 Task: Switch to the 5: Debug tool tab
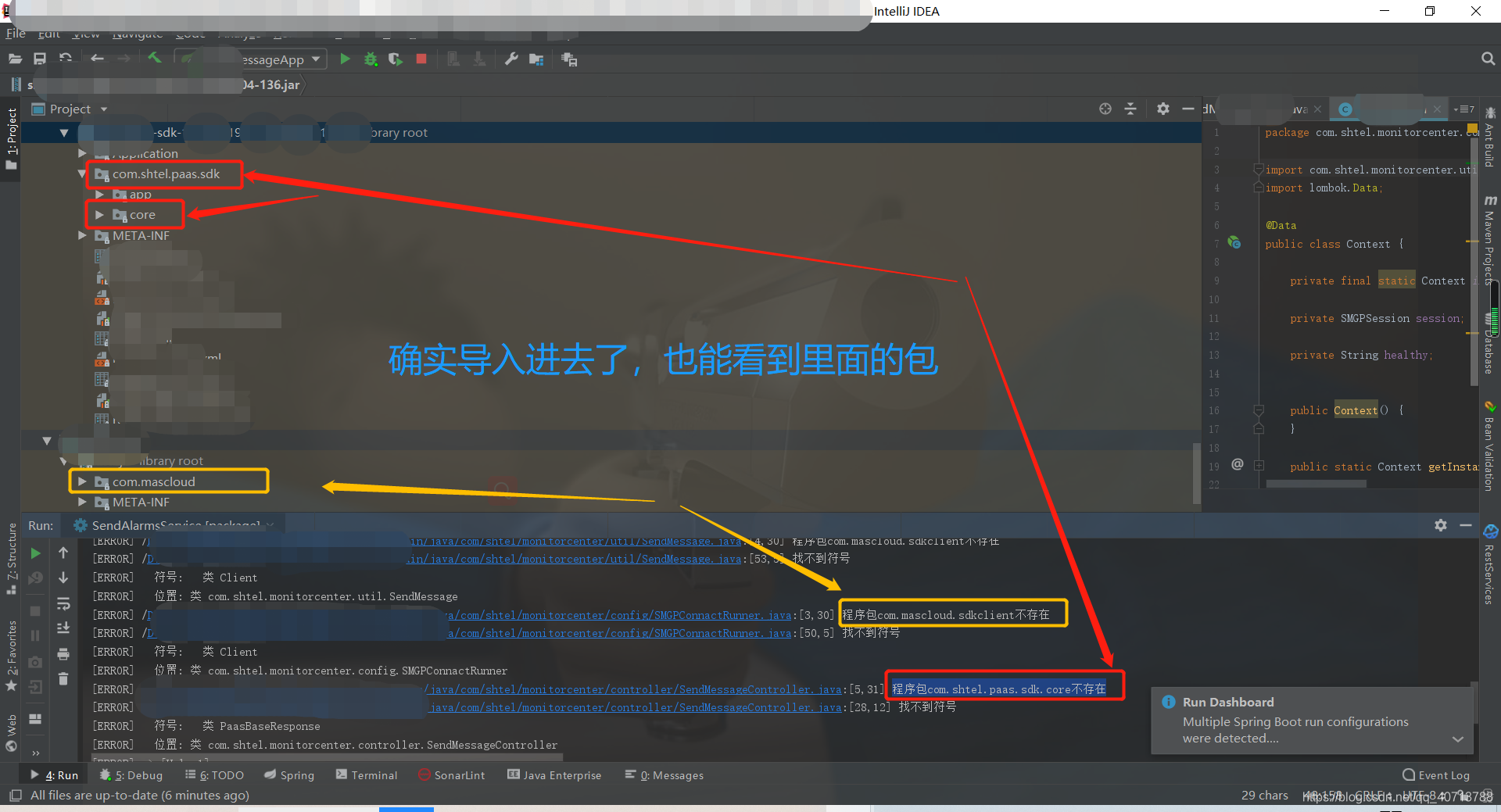(x=131, y=775)
